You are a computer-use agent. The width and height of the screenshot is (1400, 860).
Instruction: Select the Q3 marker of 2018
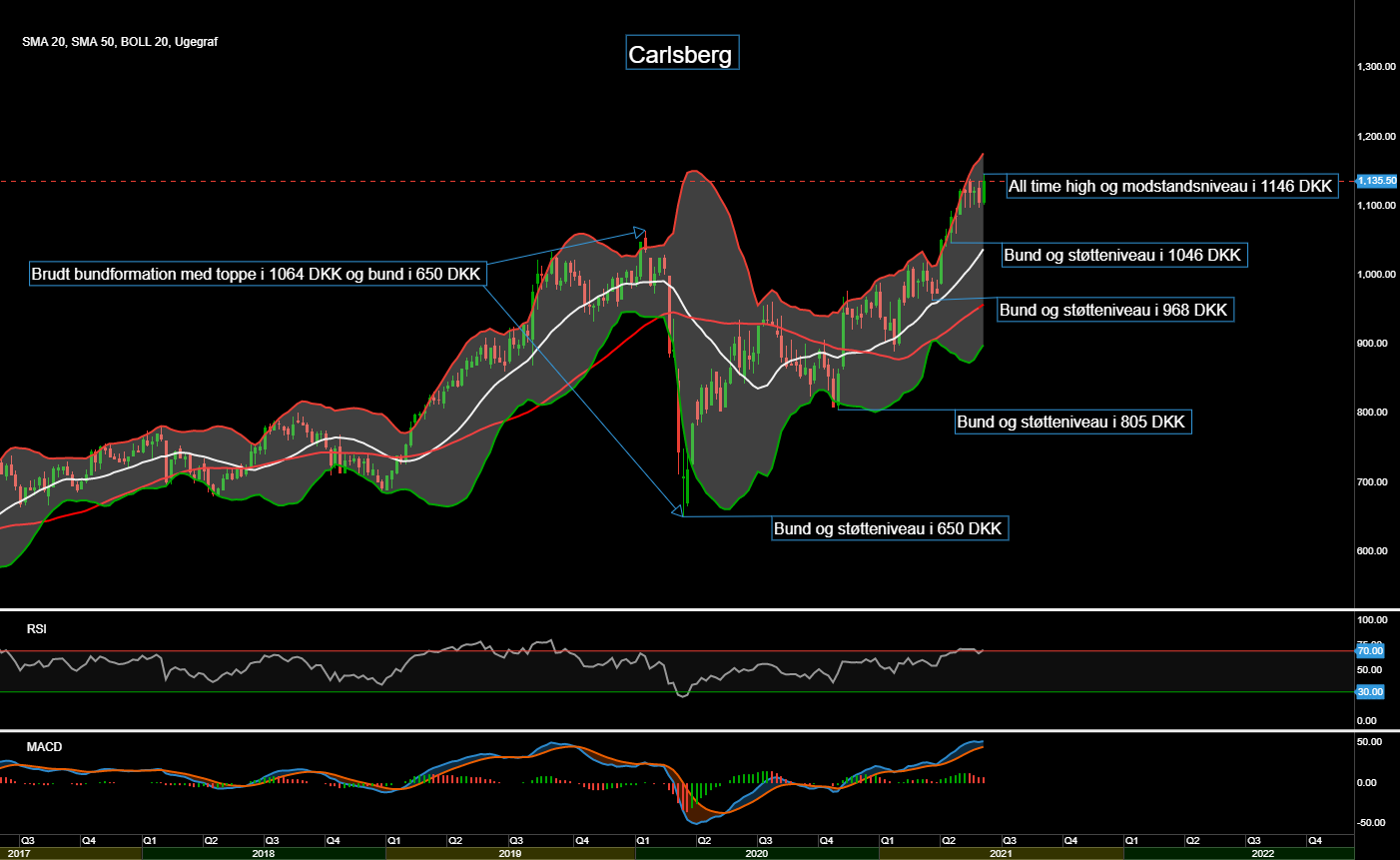272,841
